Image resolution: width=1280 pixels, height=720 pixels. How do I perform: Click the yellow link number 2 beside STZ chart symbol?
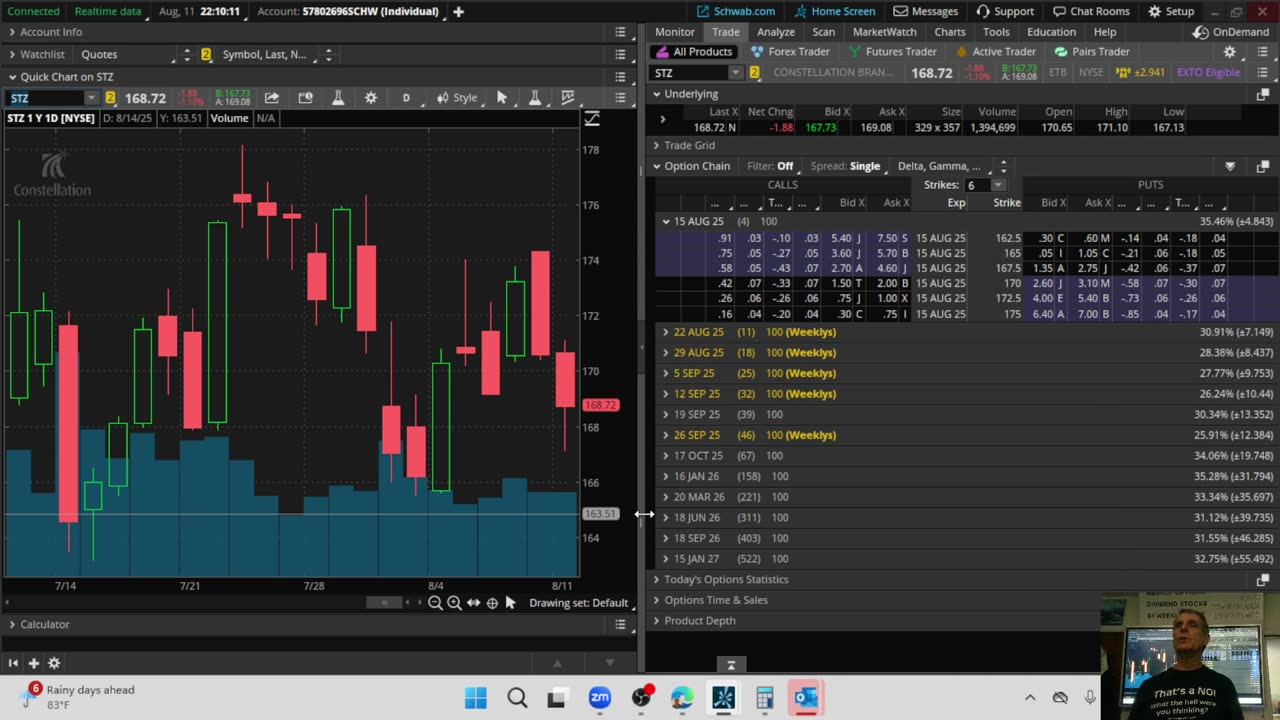click(110, 97)
